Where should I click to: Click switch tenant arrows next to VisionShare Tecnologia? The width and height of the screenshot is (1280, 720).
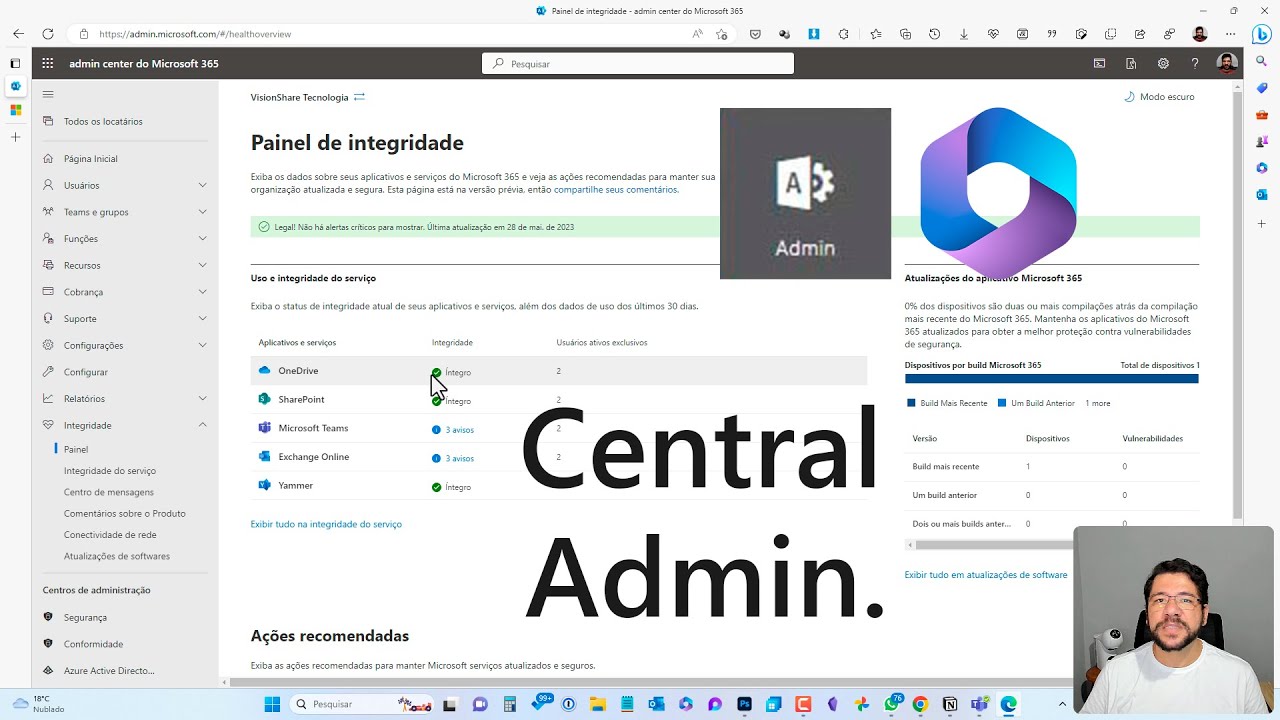[x=359, y=97]
